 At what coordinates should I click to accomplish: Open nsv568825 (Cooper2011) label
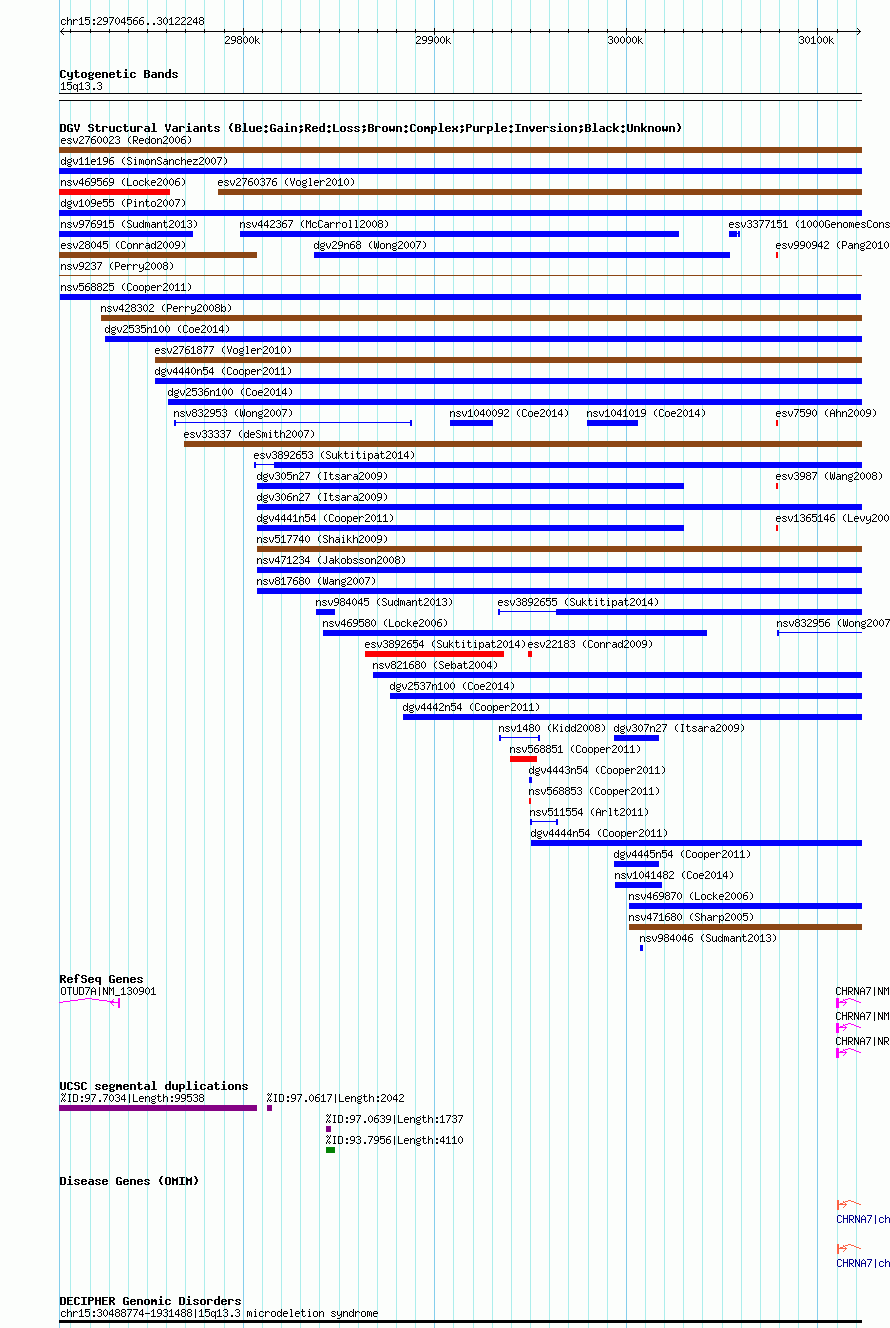pos(125,287)
